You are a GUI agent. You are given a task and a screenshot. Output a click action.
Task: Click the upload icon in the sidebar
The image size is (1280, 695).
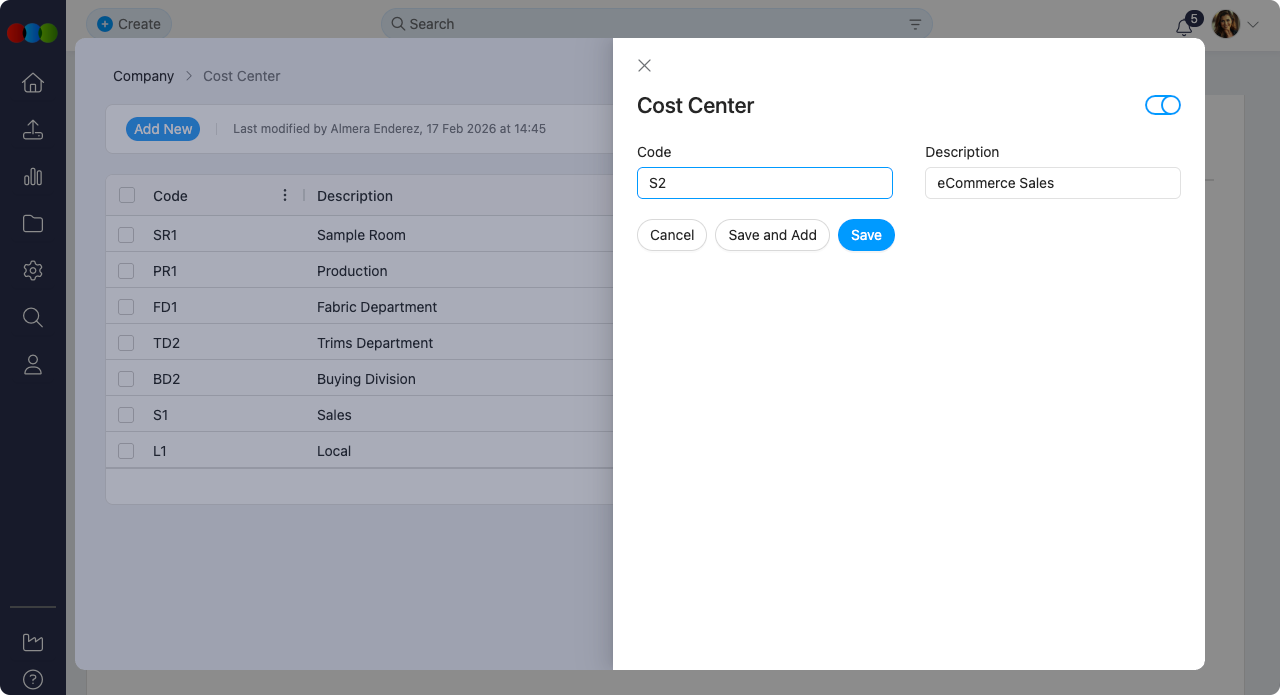click(33, 130)
